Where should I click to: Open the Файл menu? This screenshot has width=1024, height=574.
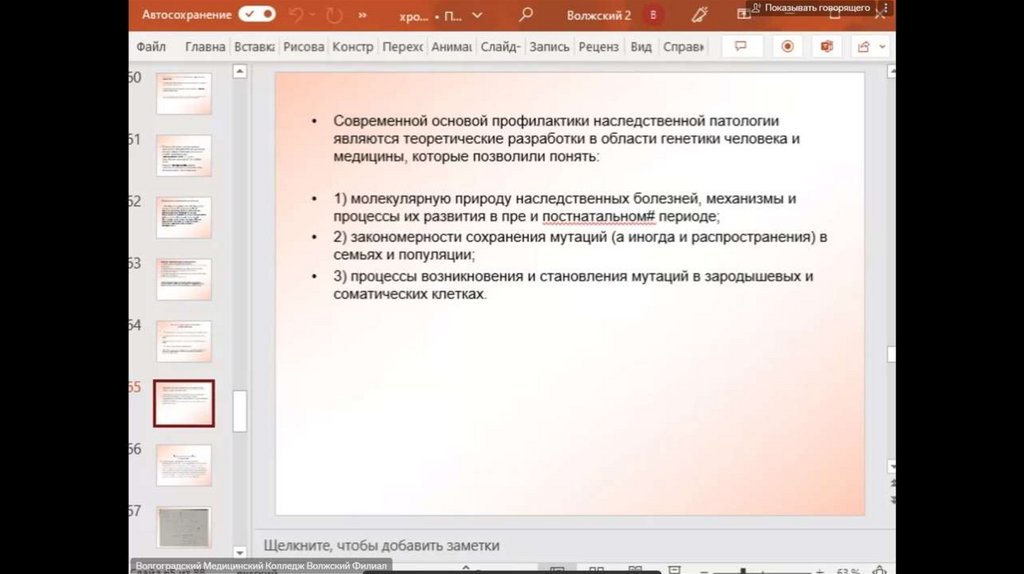(151, 47)
